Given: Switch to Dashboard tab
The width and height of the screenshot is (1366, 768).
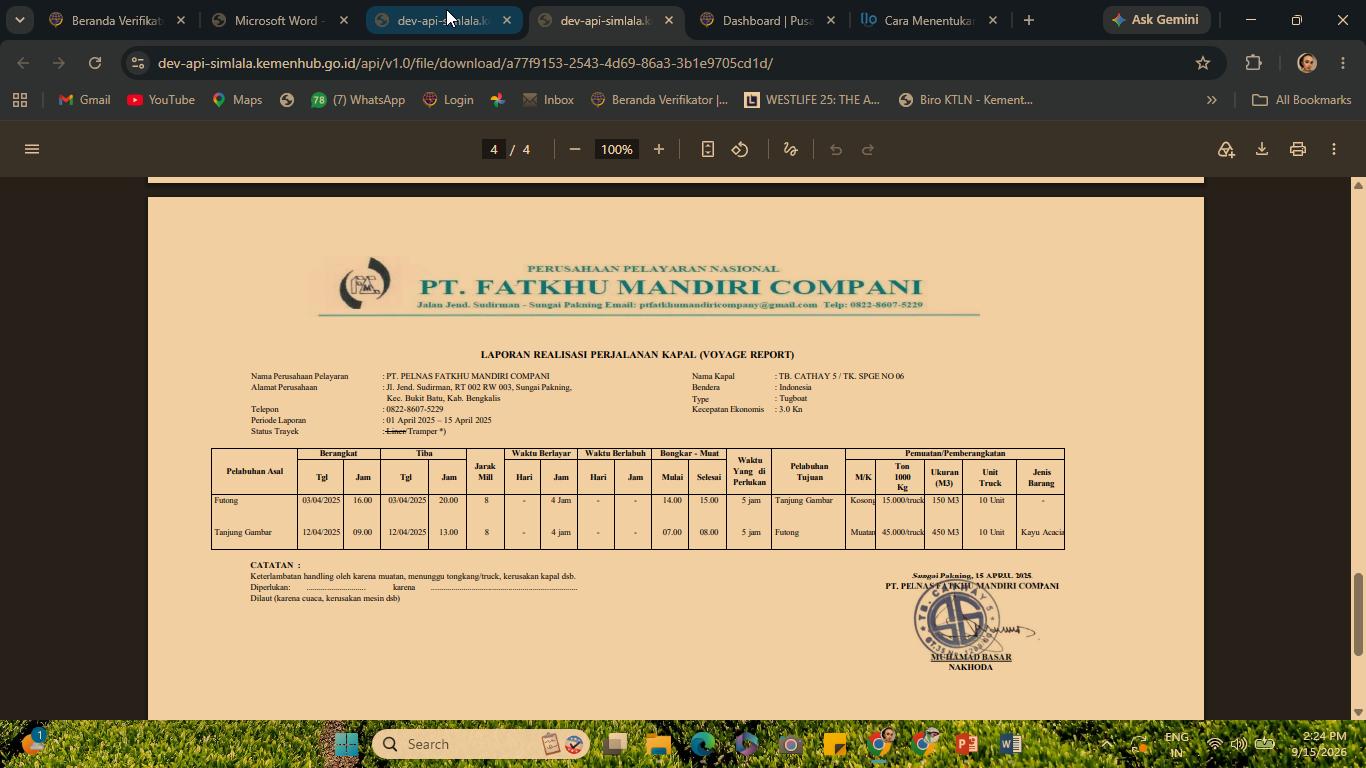Looking at the screenshot, I should pyautogui.click(x=768, y=20).
